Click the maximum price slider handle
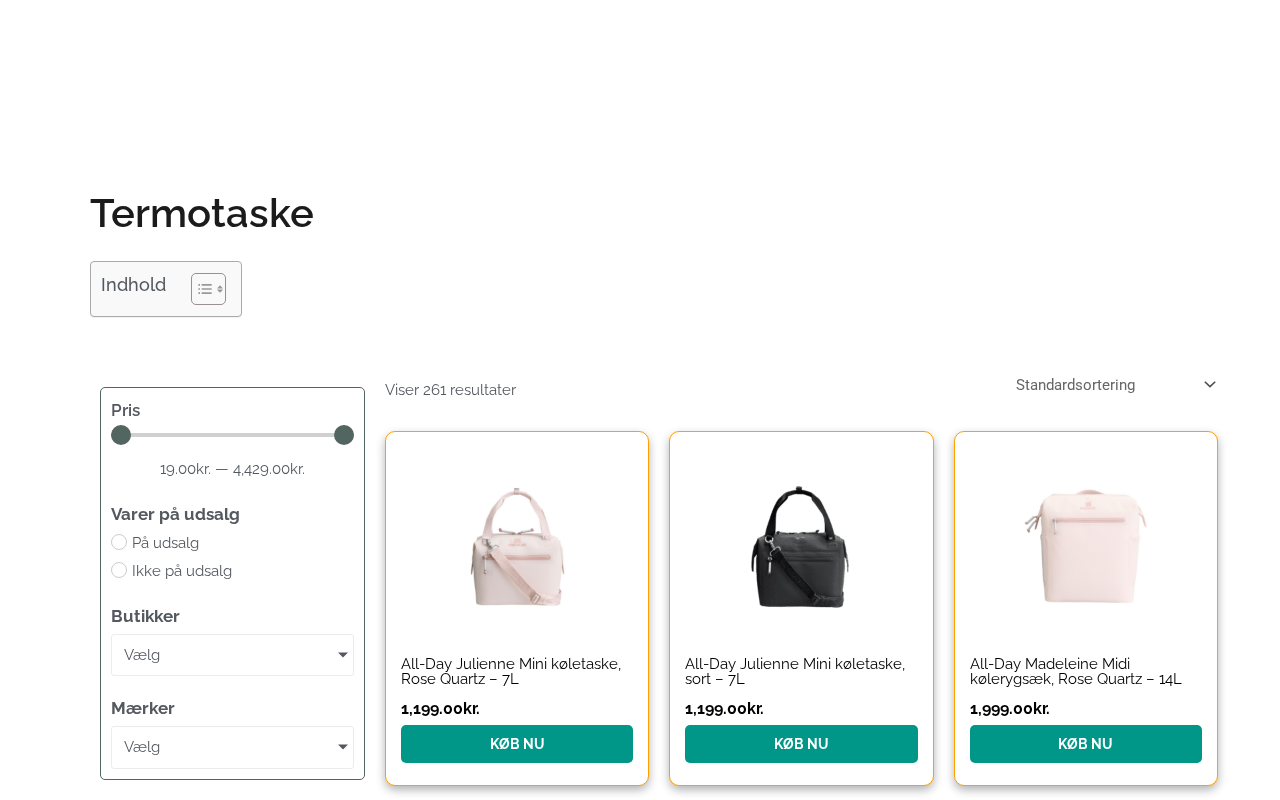 344,435
